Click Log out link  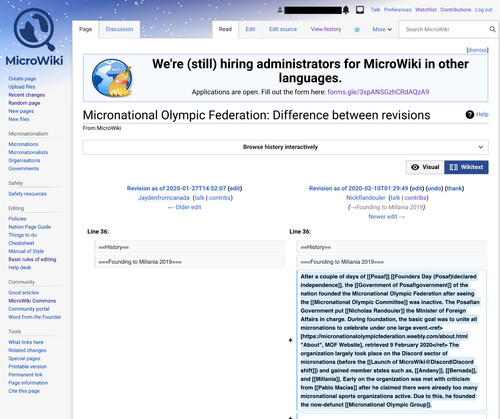coord(484,10)
